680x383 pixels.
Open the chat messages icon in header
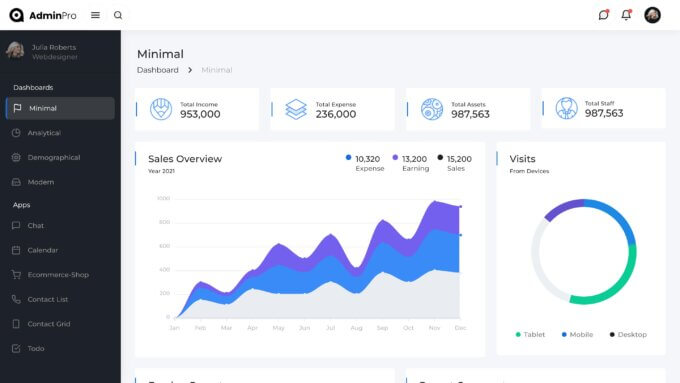coord(603,15)
